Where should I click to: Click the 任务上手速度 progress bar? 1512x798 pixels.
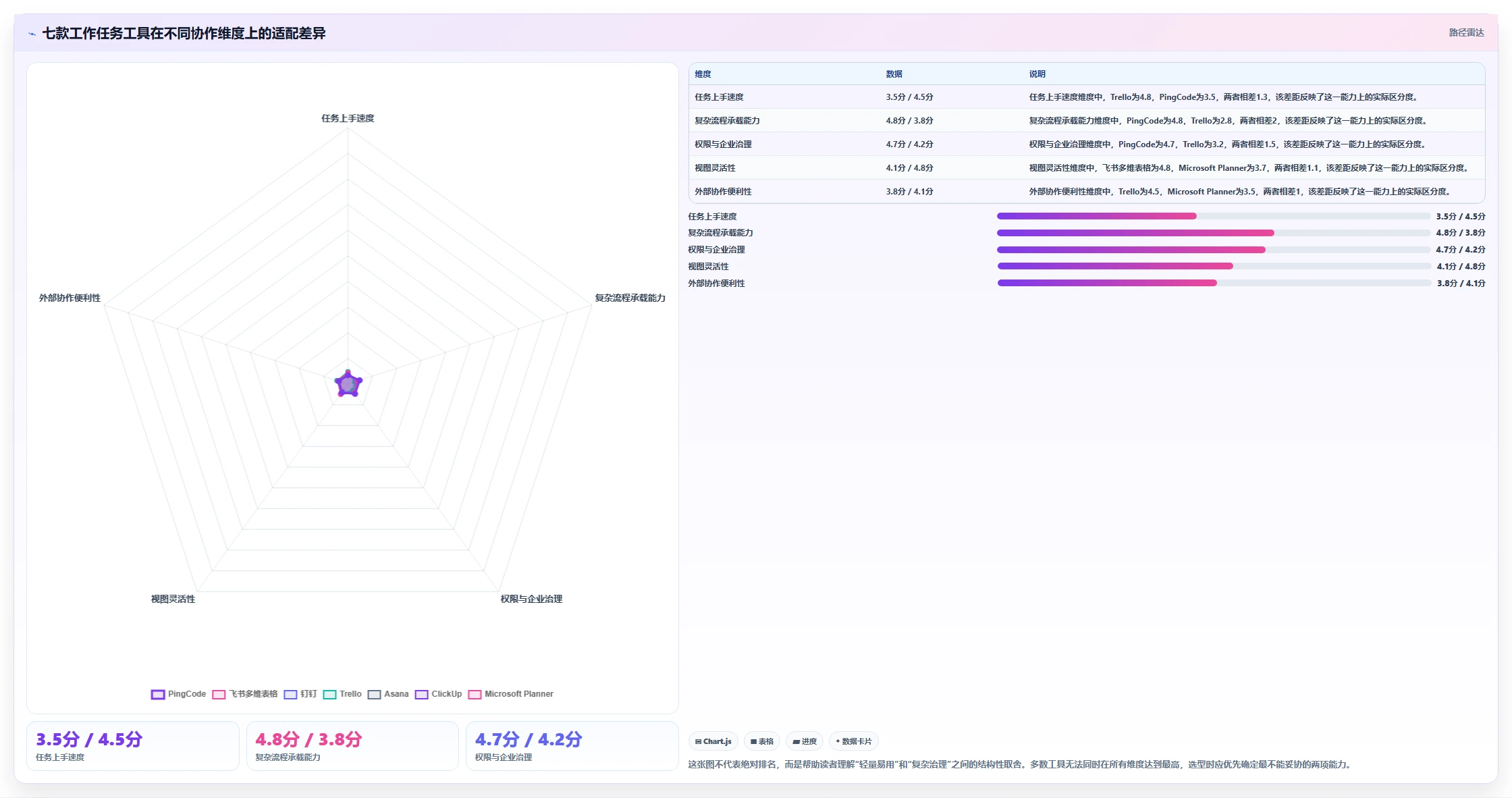(1213, 216)
